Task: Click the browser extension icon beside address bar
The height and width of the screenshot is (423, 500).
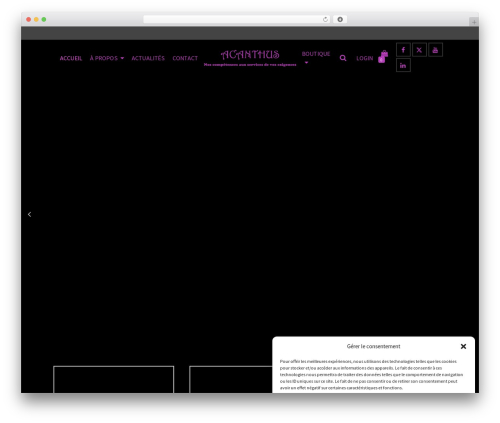Action: pyautogui.click(x=340, y=19)
